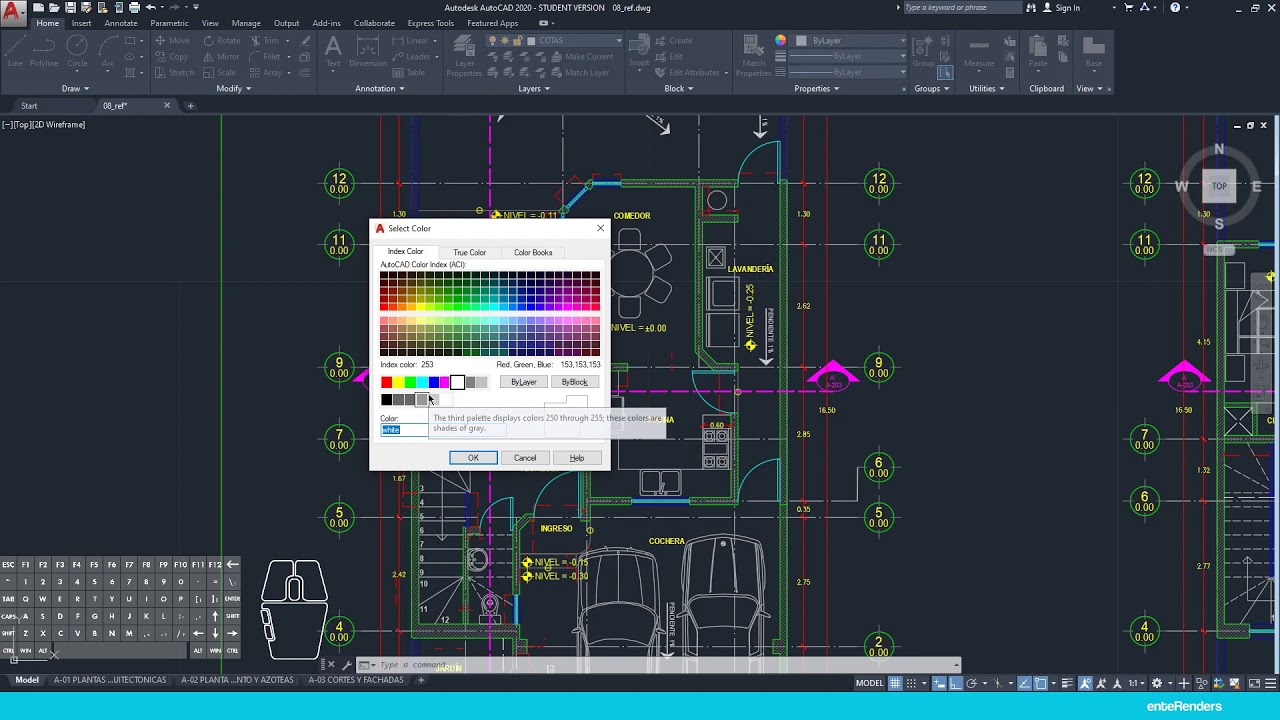Image resolution: width=1280 pixels, height=720 pixels.
Task: Open the Parametric ribbon tab
Action: 169,23
